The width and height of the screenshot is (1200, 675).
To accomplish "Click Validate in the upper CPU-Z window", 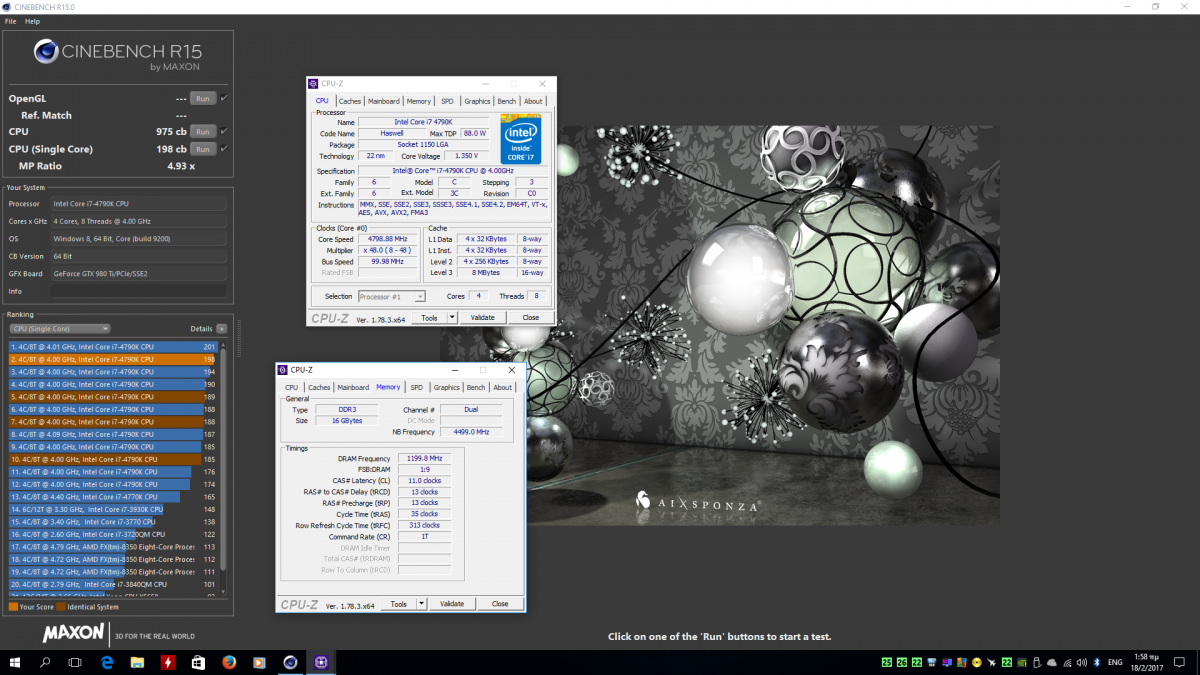I will 483,317.
